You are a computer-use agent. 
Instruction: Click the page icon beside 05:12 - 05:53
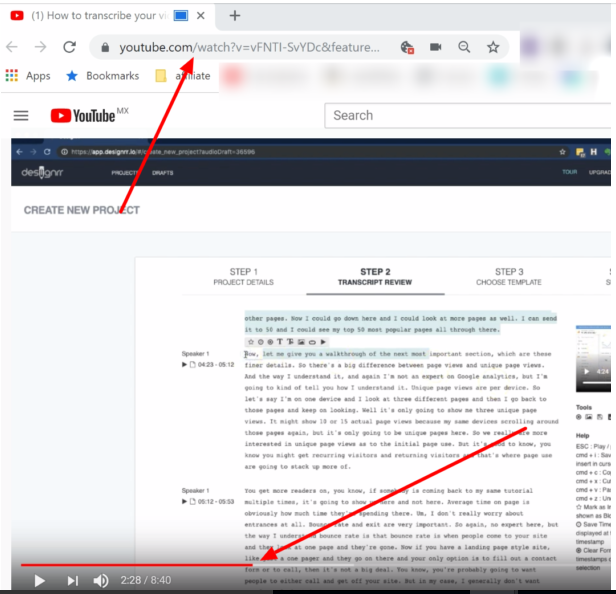(192, 501)
